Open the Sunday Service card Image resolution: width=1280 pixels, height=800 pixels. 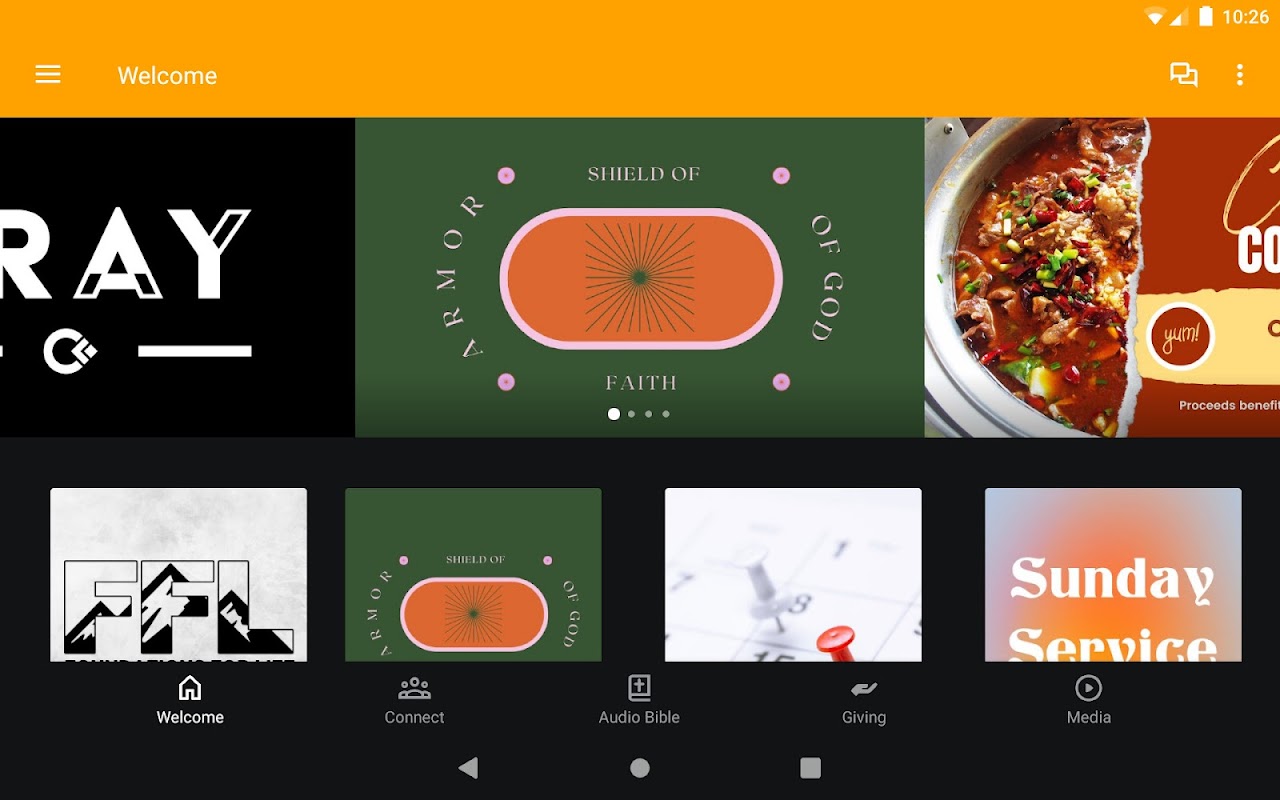1113,574
